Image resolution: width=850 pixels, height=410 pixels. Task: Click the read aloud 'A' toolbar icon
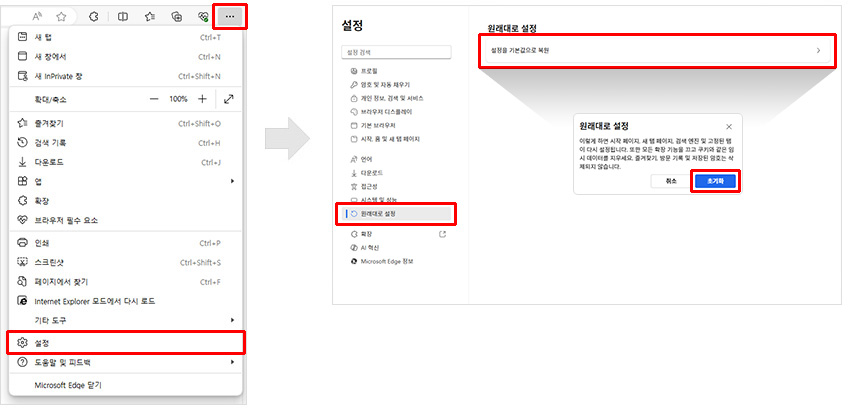[x=38, y=17]
